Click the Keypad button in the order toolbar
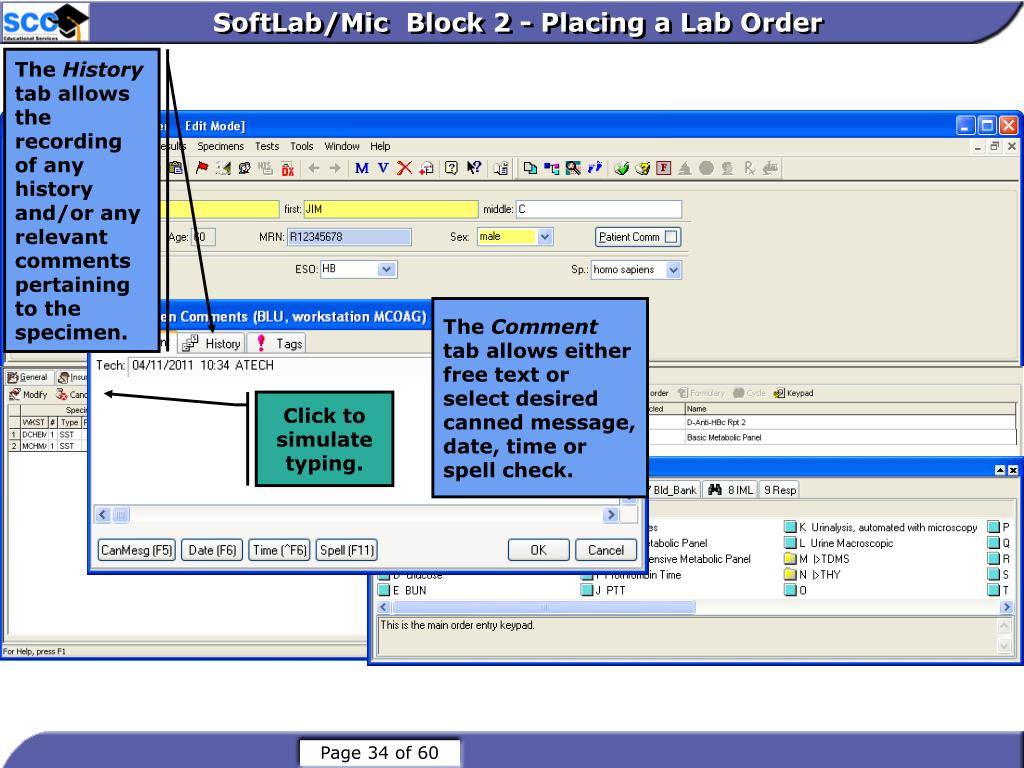This screenshot has height=768, width=1024. pyautogui.click(x=793, y=393)
